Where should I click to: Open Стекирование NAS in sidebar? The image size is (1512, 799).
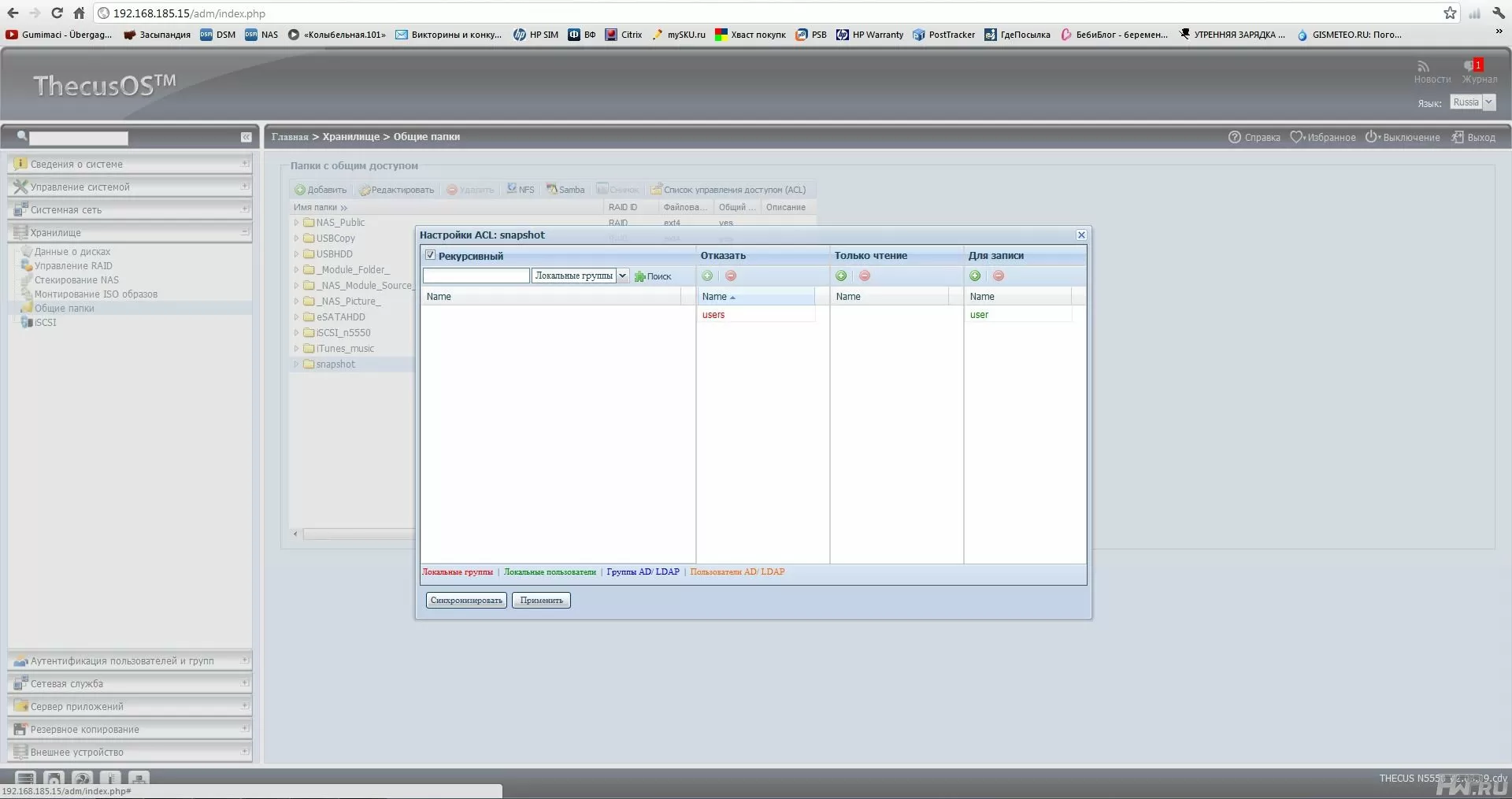76,280
